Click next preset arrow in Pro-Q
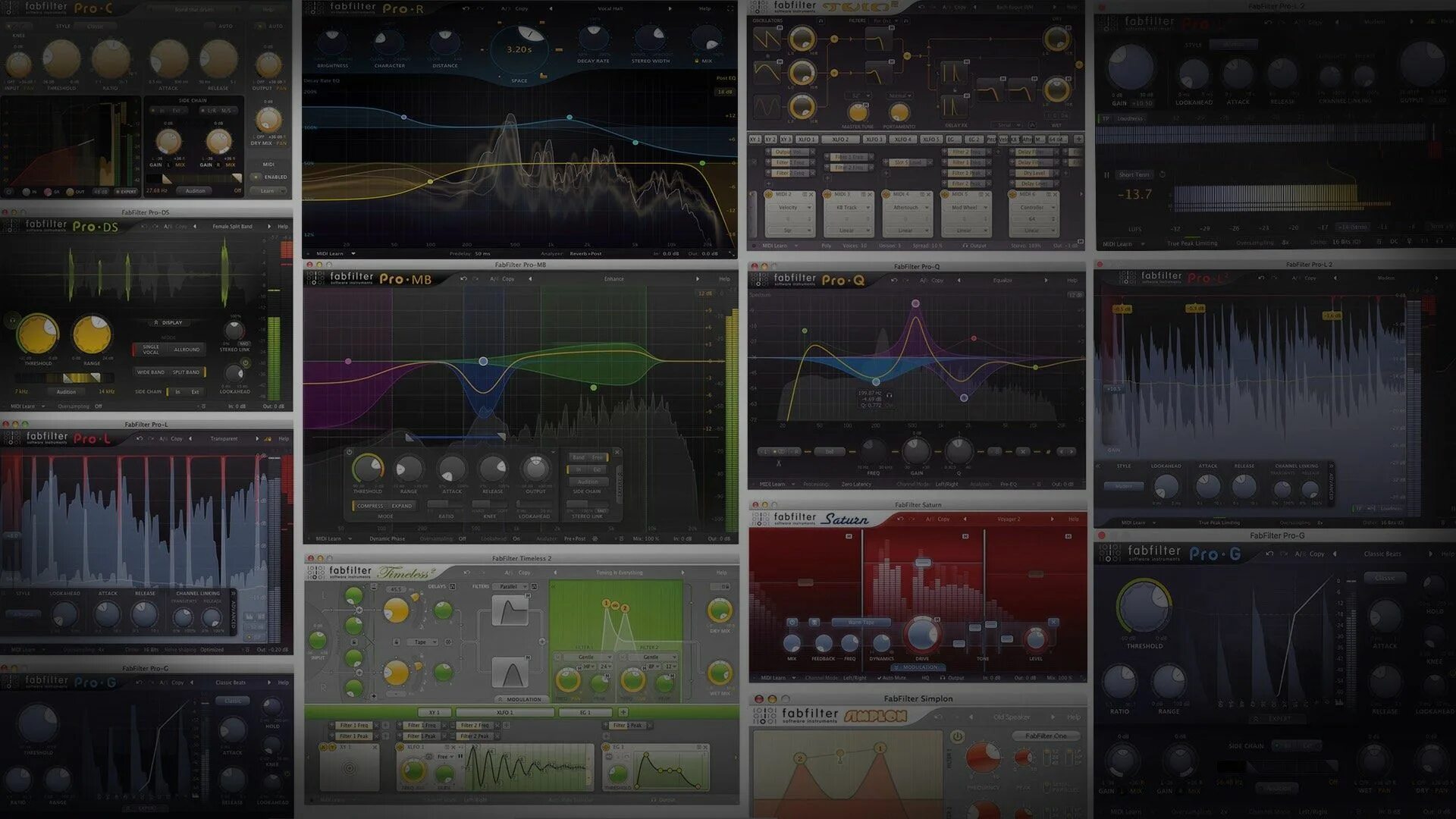 [1046, 281]
